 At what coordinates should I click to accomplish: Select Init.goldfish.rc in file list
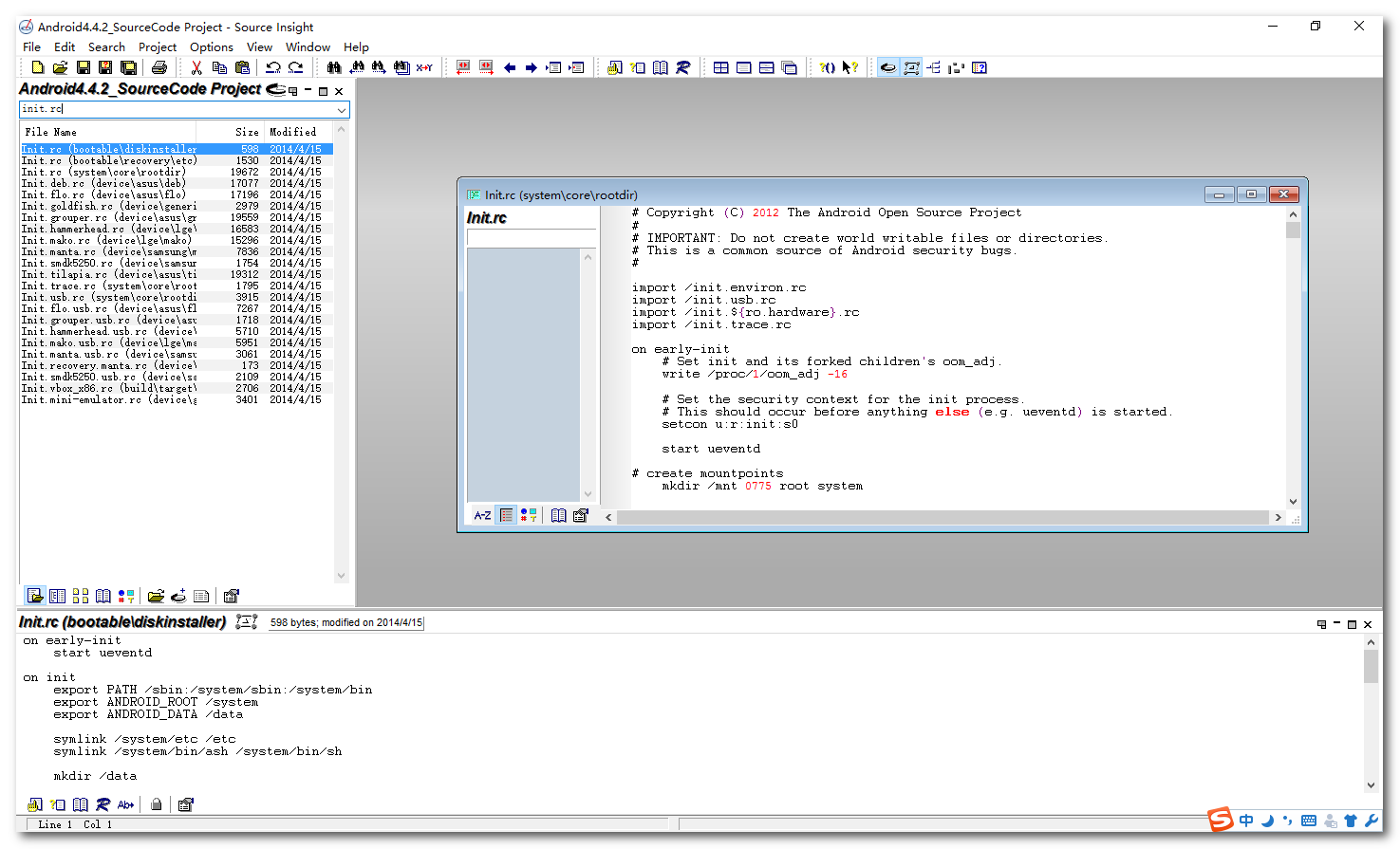coord(177,206)
